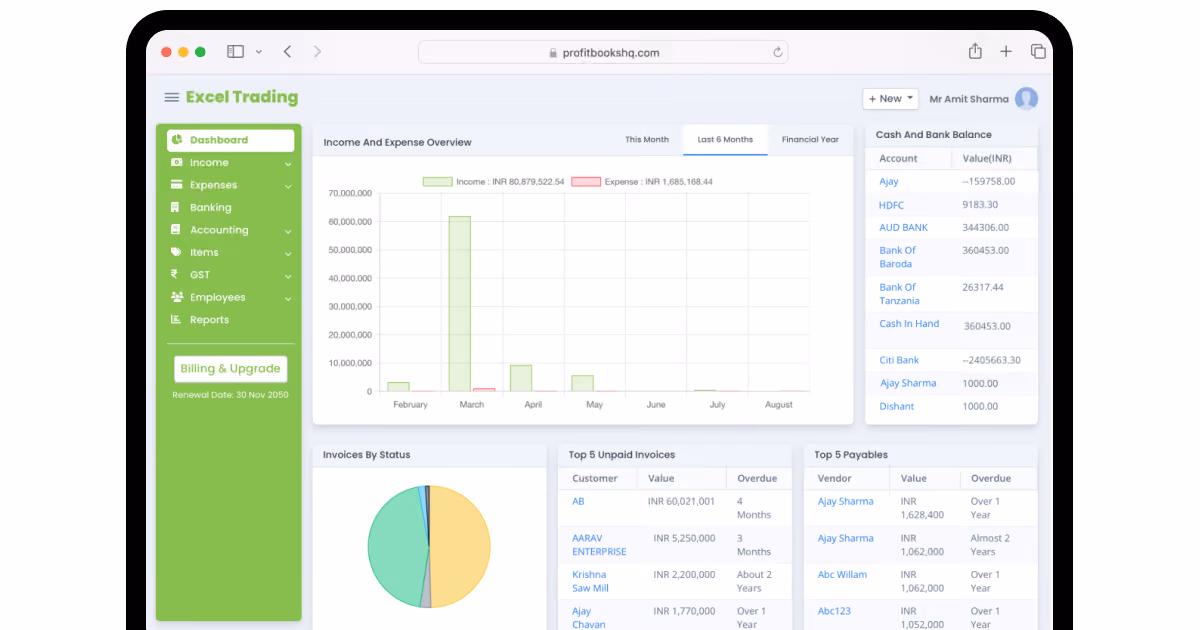Click the April income bar in chart

(521, 378)
